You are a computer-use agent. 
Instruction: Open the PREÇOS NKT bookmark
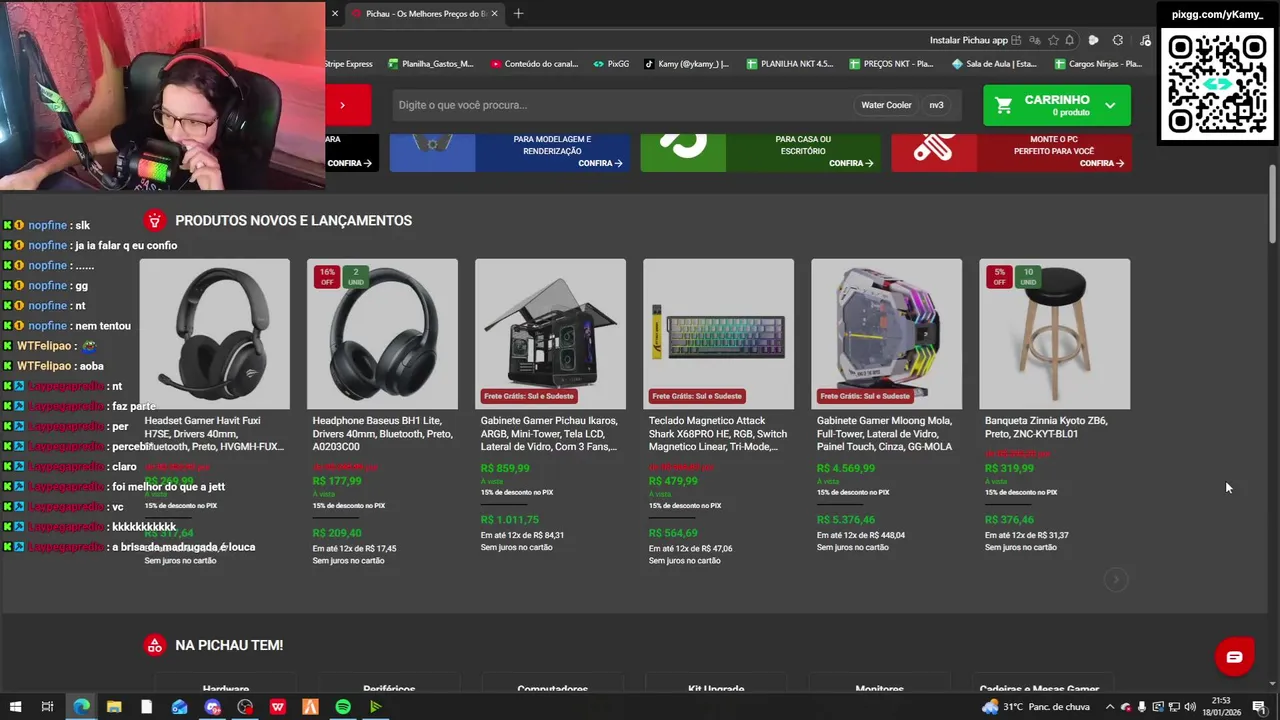[x=891, y=64]
